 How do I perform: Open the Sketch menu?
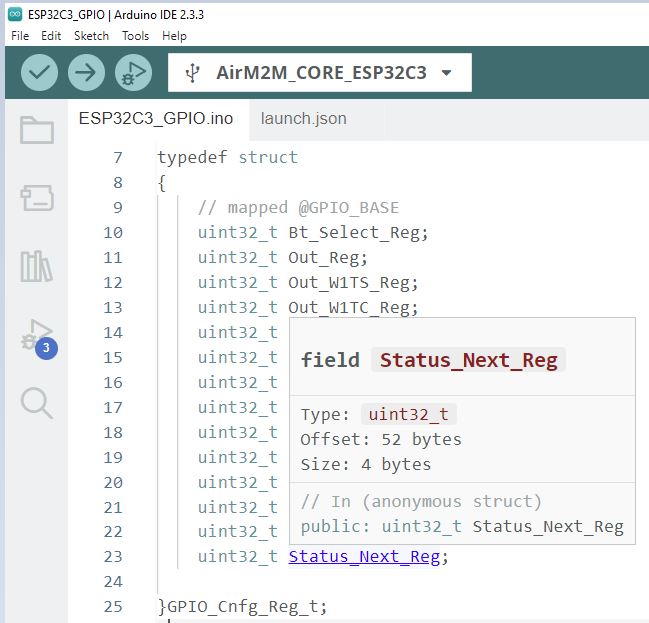pos(91,36)
